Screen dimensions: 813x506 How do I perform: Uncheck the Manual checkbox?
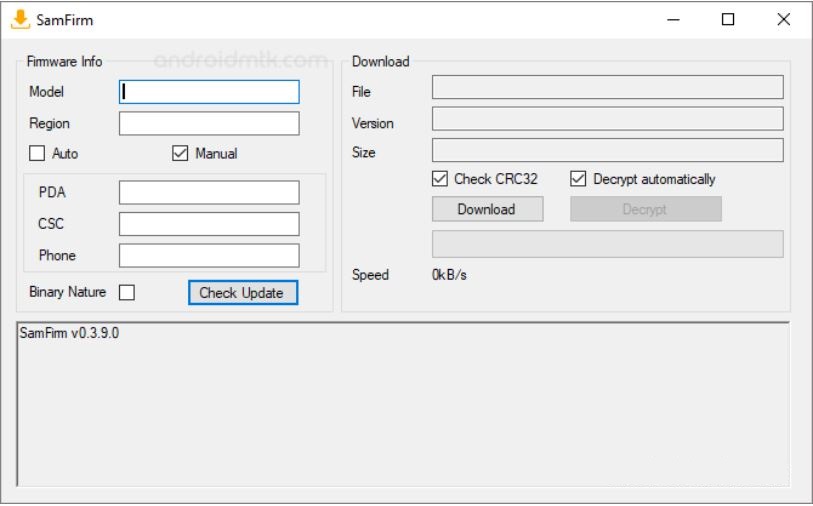click(180, 153)
